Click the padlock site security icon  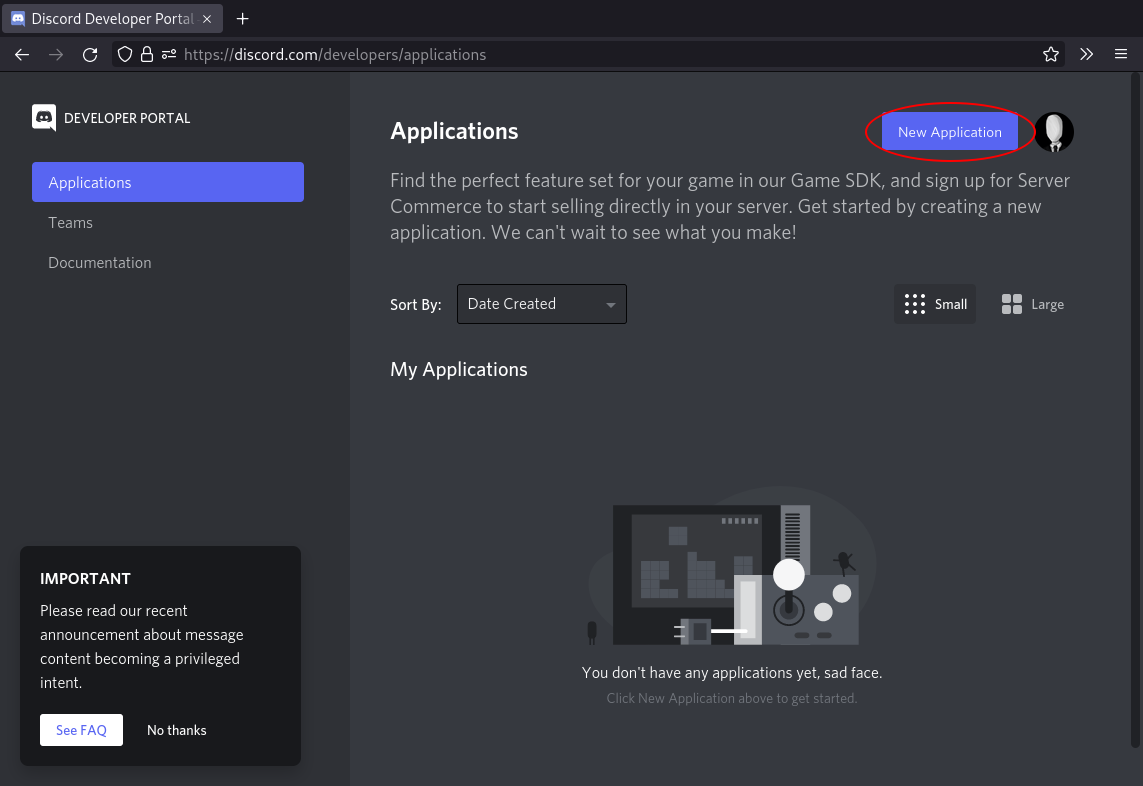click(147, 55)
